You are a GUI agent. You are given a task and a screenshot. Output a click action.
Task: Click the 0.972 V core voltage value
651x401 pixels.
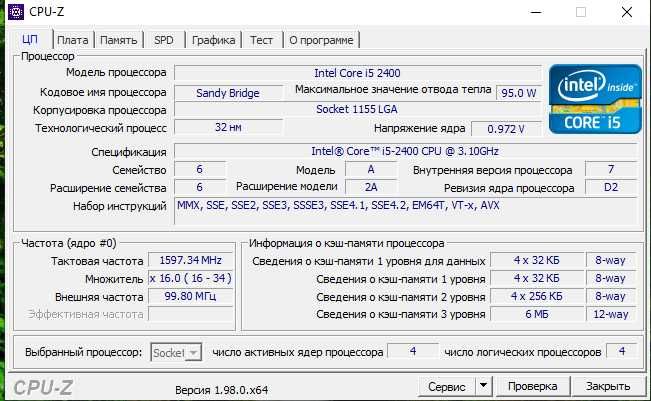coord(506,129)
